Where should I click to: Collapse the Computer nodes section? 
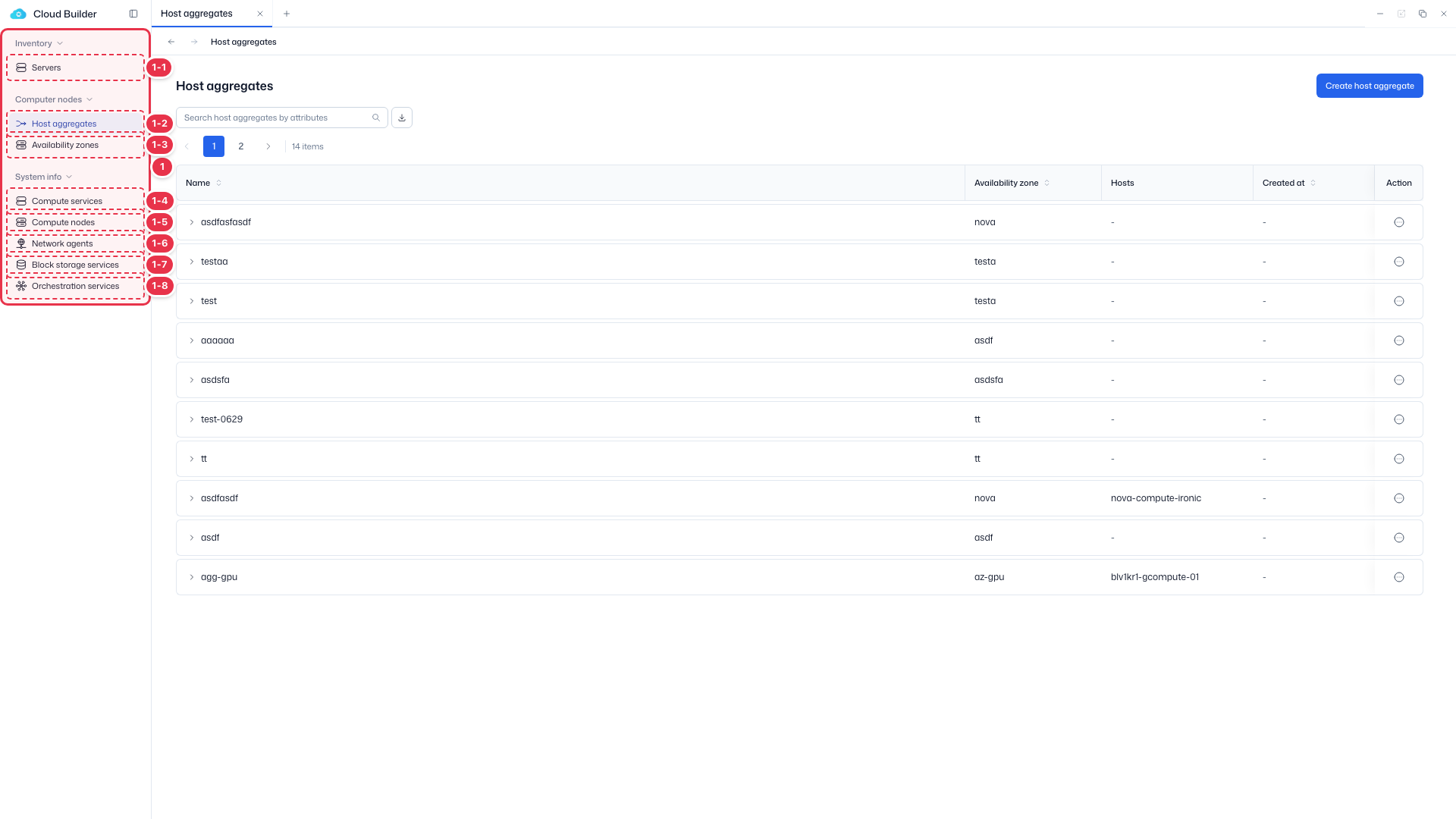pos(54,99)
